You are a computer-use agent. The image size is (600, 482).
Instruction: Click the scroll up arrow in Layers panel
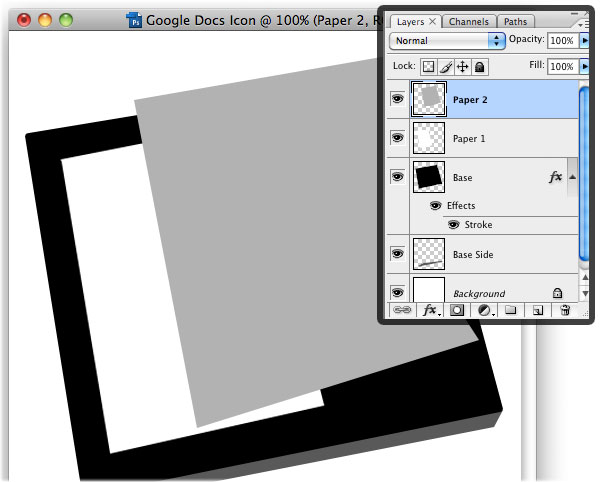pyautogui.click(x=585, y=277)
